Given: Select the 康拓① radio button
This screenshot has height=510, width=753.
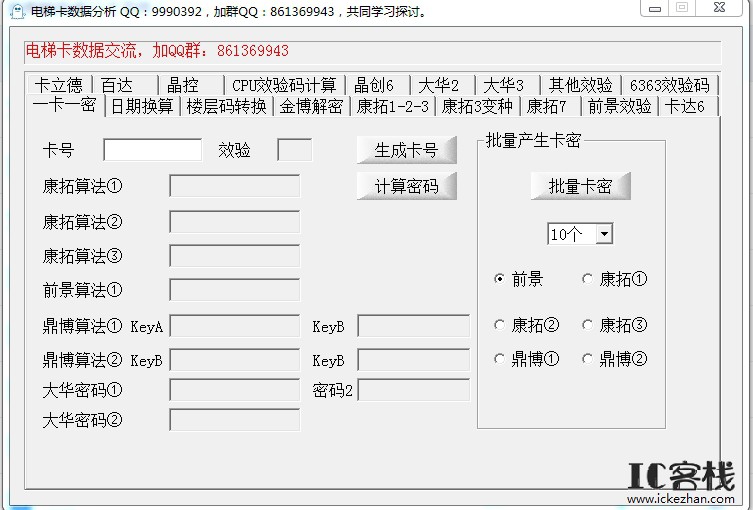Looking at the screenshot, I should (x=588, y=280).
